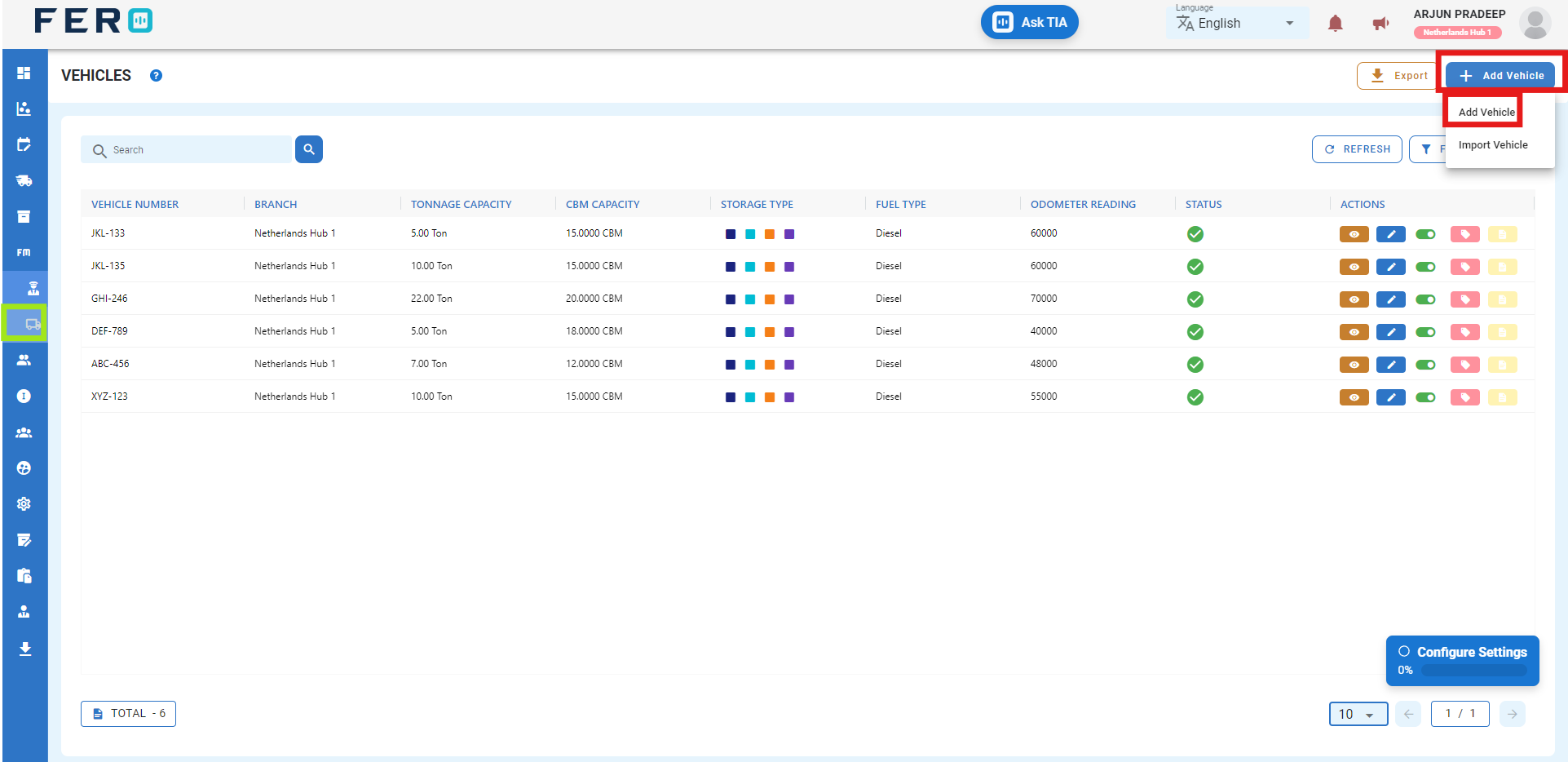Open the note edit icon in sidebar
Image resolution: width=1568 pixels, height=762 pixels.
pos(24,539)
